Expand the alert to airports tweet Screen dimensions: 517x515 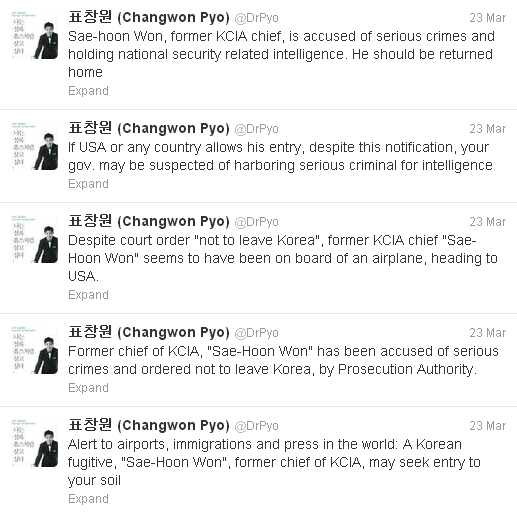(x=88, y=499)
